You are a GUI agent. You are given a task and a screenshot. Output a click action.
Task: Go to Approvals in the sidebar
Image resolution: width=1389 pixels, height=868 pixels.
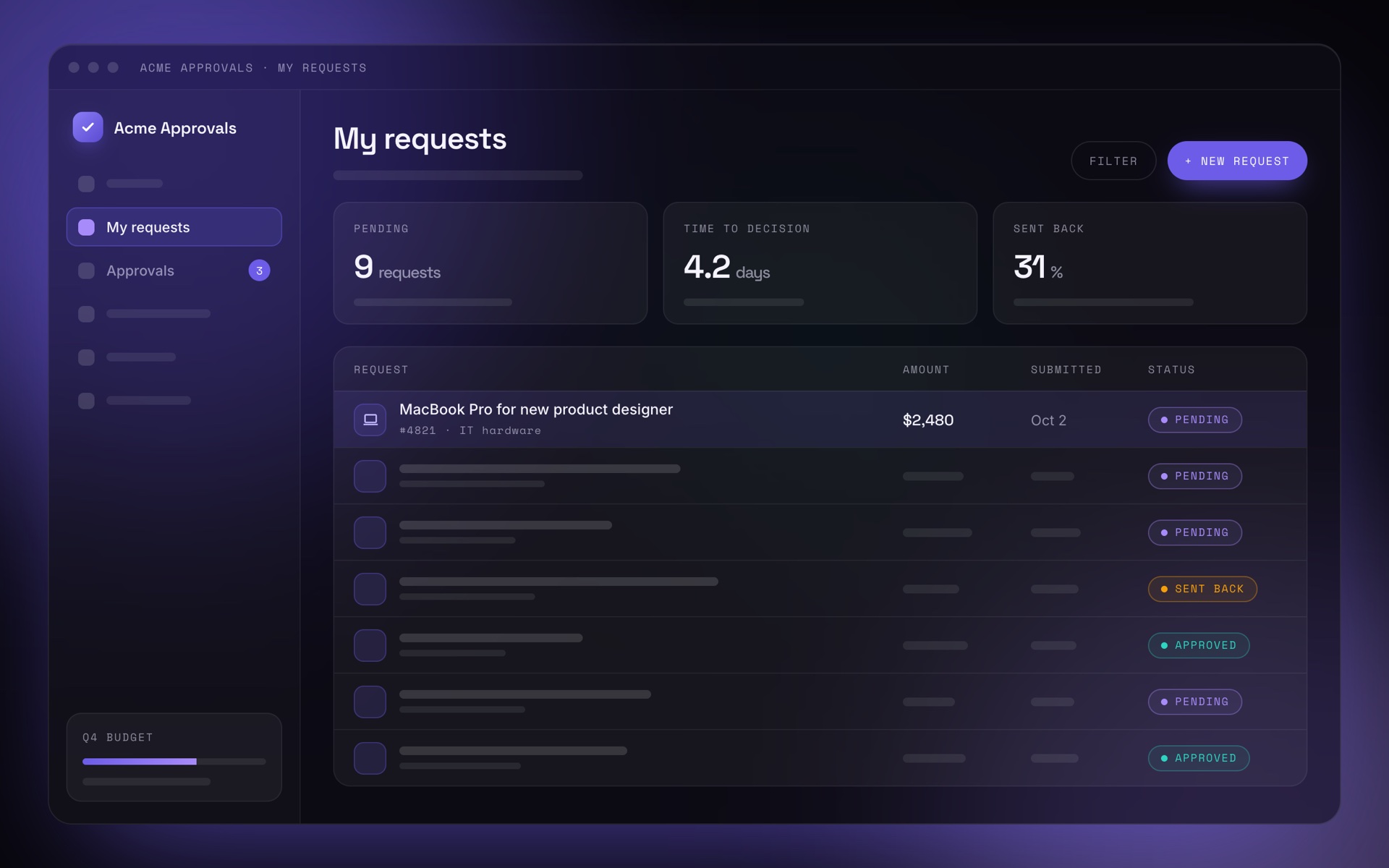click(x=174, y=271)
